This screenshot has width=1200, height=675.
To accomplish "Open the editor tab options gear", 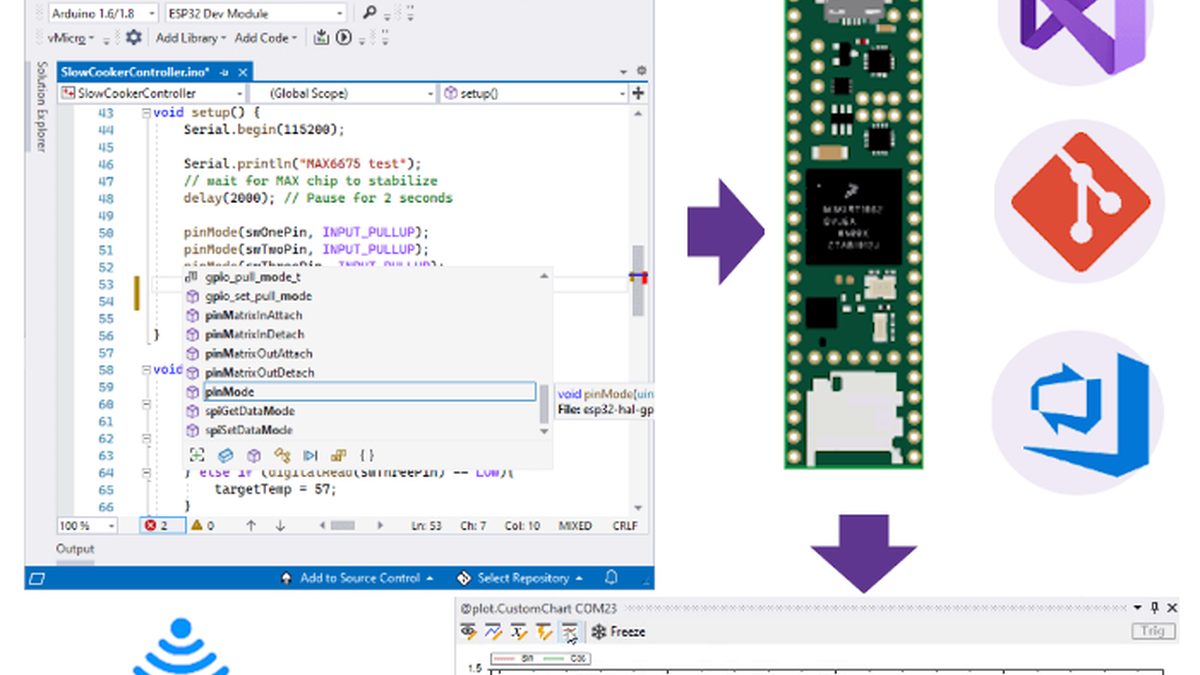I will (642, 72).
